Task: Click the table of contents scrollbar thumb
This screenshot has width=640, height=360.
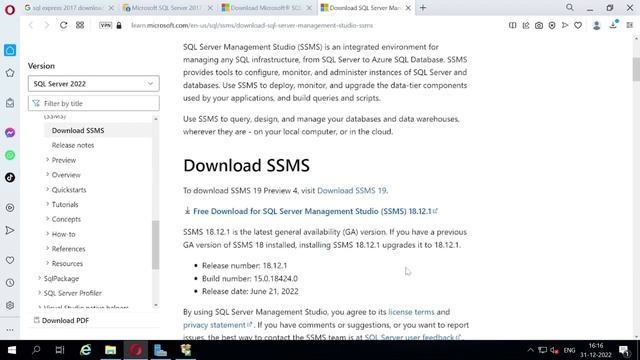Action: [x=156, y=245]
